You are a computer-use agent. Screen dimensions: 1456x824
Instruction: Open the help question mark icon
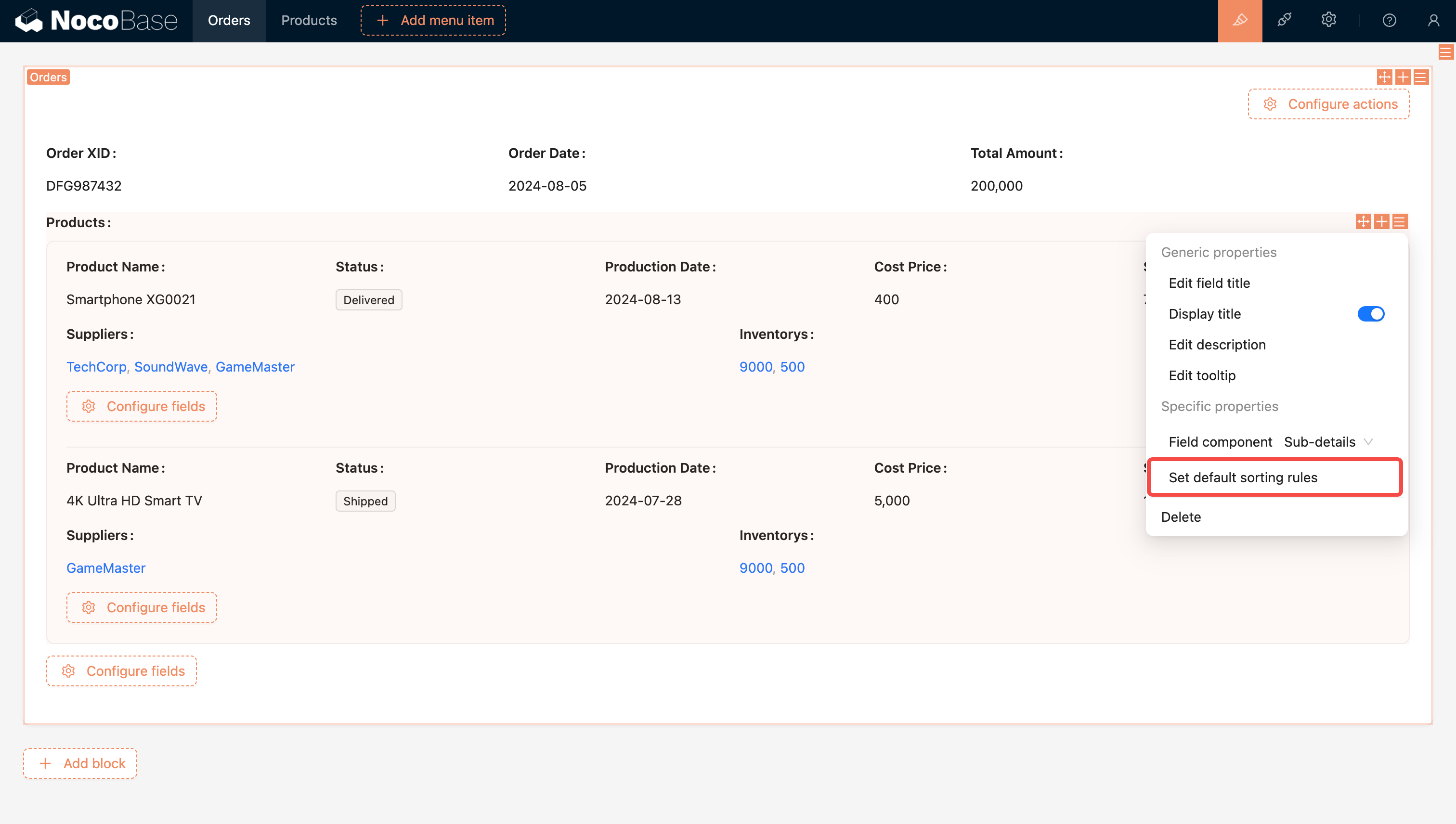[x=1389, y=21]
